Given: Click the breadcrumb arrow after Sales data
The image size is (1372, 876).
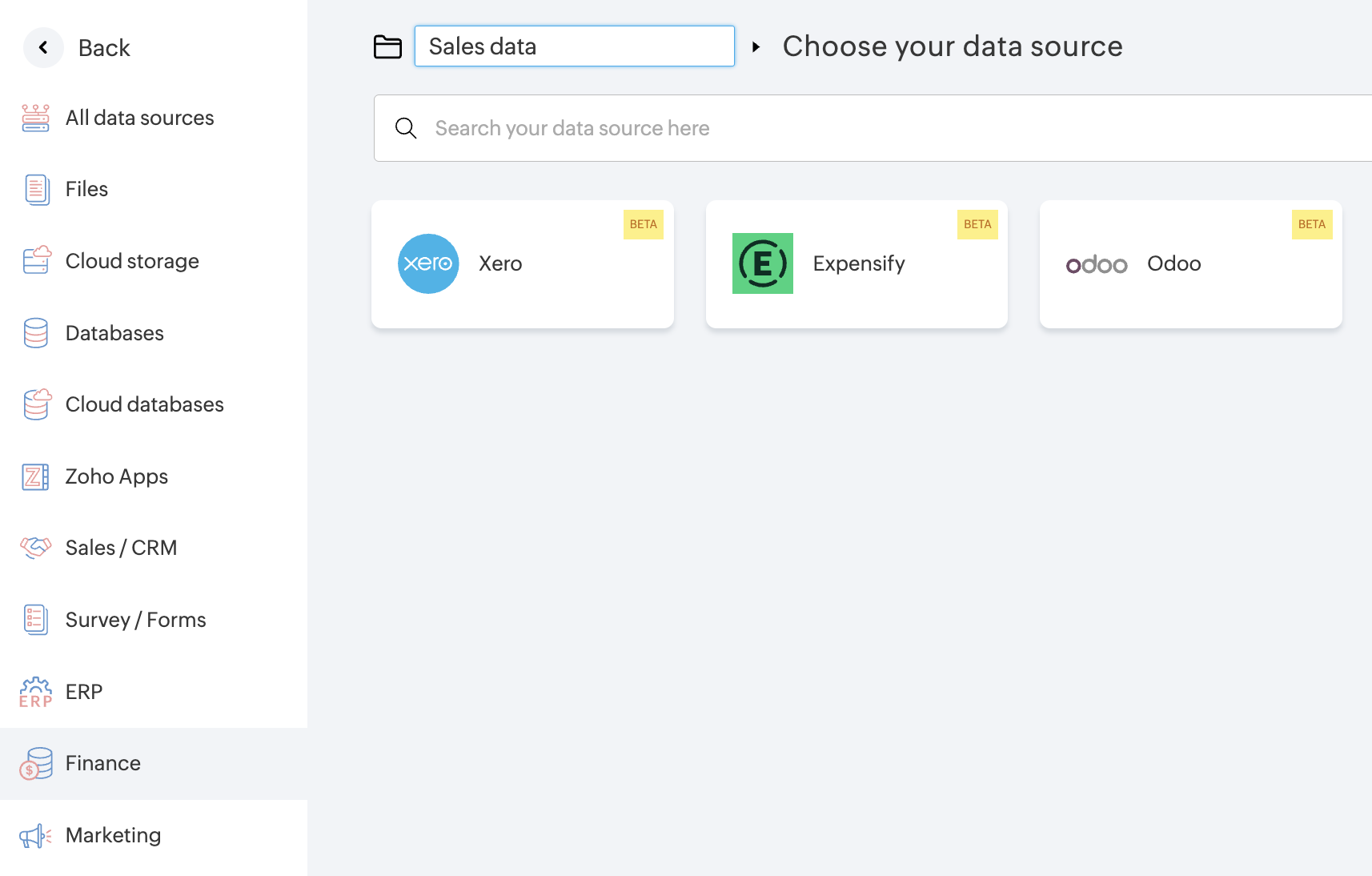Looking at the screenshot, I should (756, 47).
